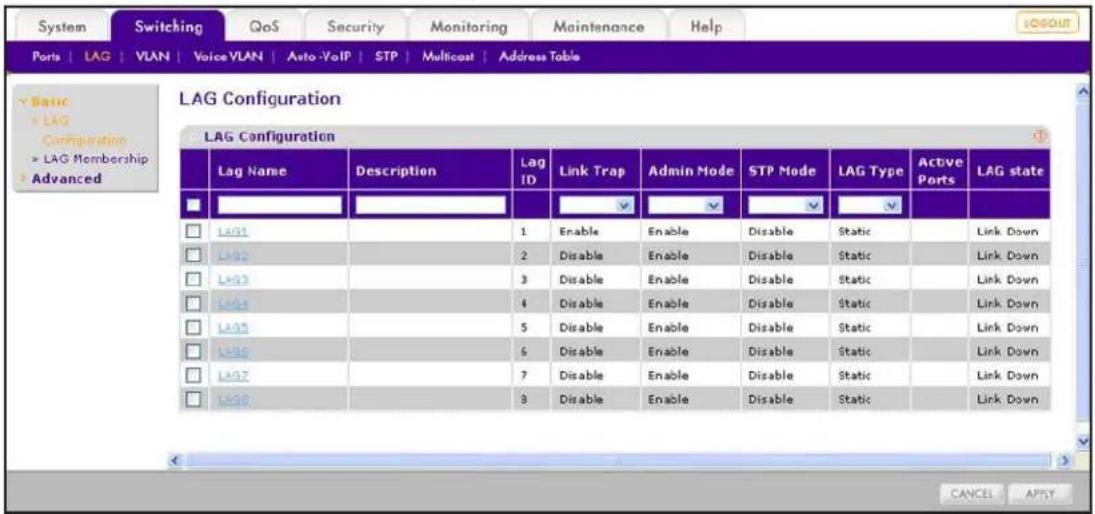This screenshot has width=1095, height=514.
Task: Open the LAG Type dropdown
Action: [870, 205]
